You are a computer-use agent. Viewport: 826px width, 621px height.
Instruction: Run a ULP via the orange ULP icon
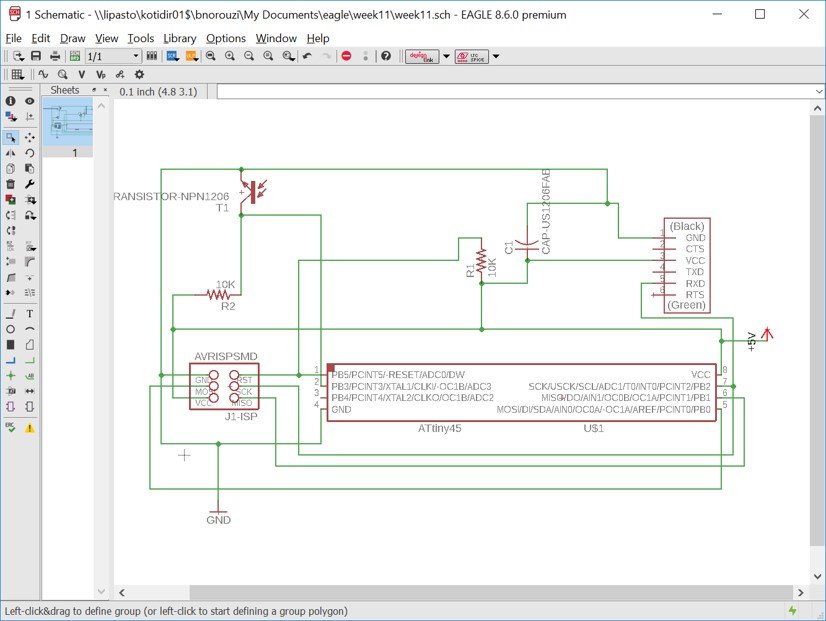point(191,56)
